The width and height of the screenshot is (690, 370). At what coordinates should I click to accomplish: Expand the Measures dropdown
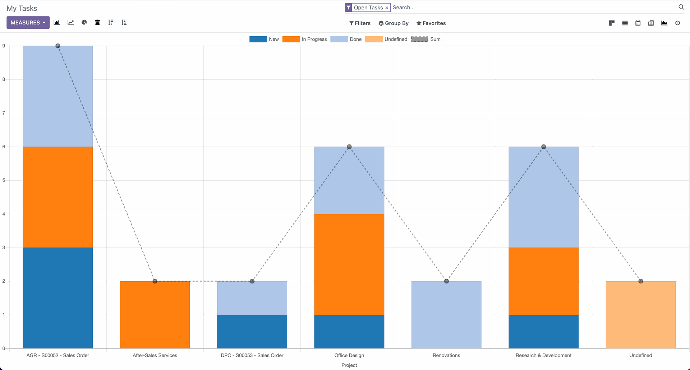click(28, 22)
